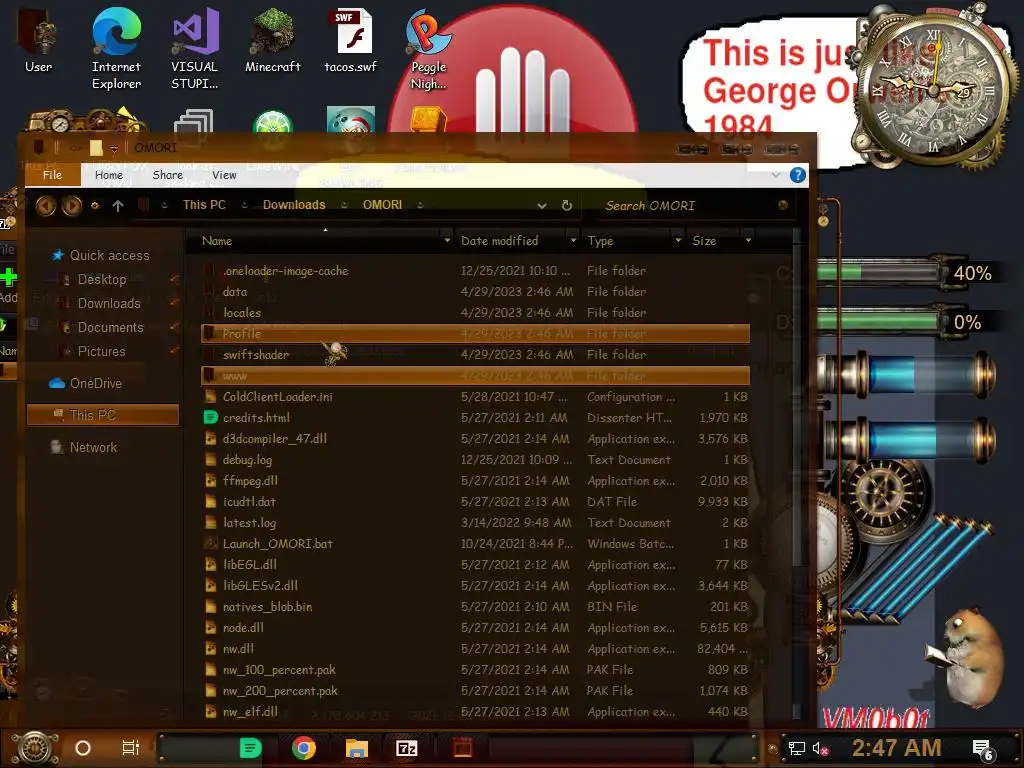Open green Dissenter app on taskbar
The image size is (1024, 768).
coord(250,748)
